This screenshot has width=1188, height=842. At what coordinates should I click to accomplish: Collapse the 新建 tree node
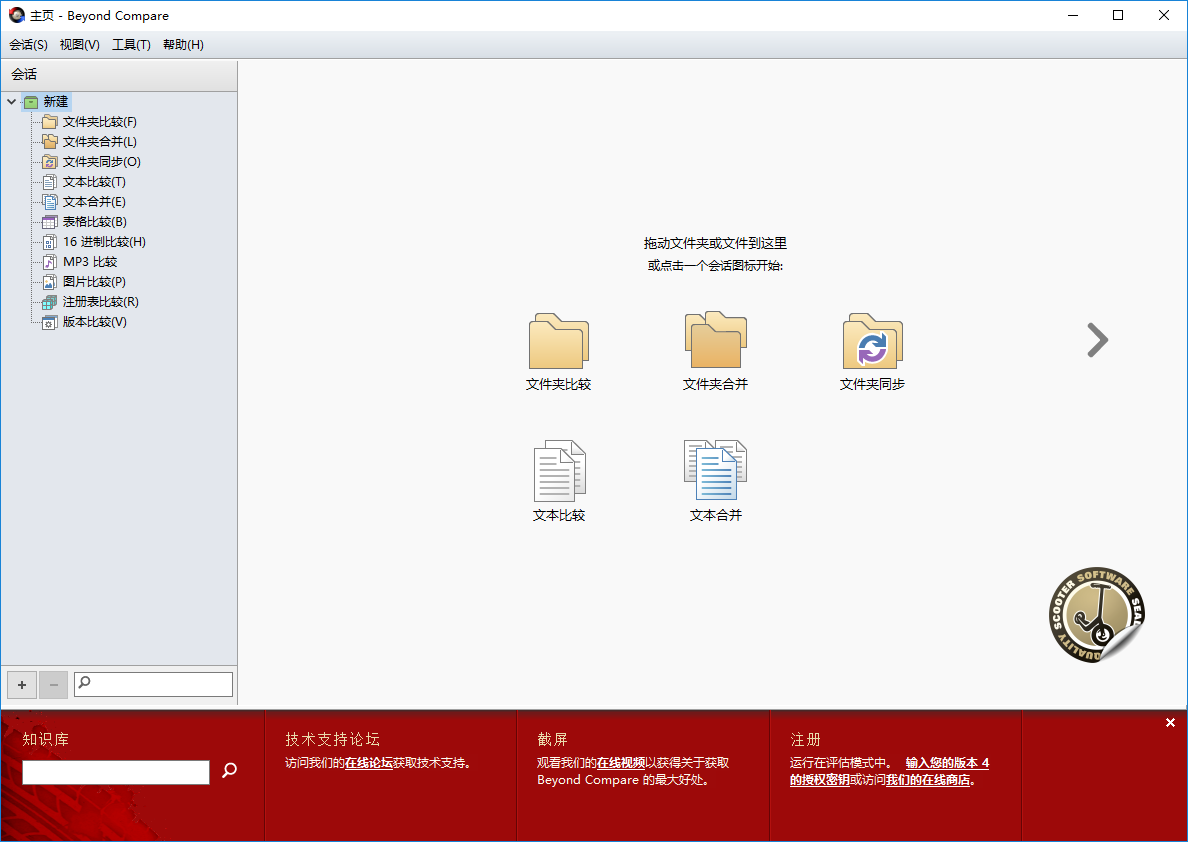tap(12, 102)
